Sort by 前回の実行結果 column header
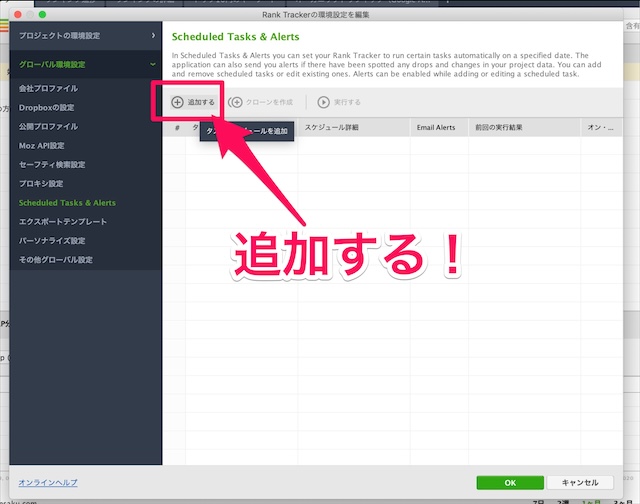640x504 pixels. 524,127
